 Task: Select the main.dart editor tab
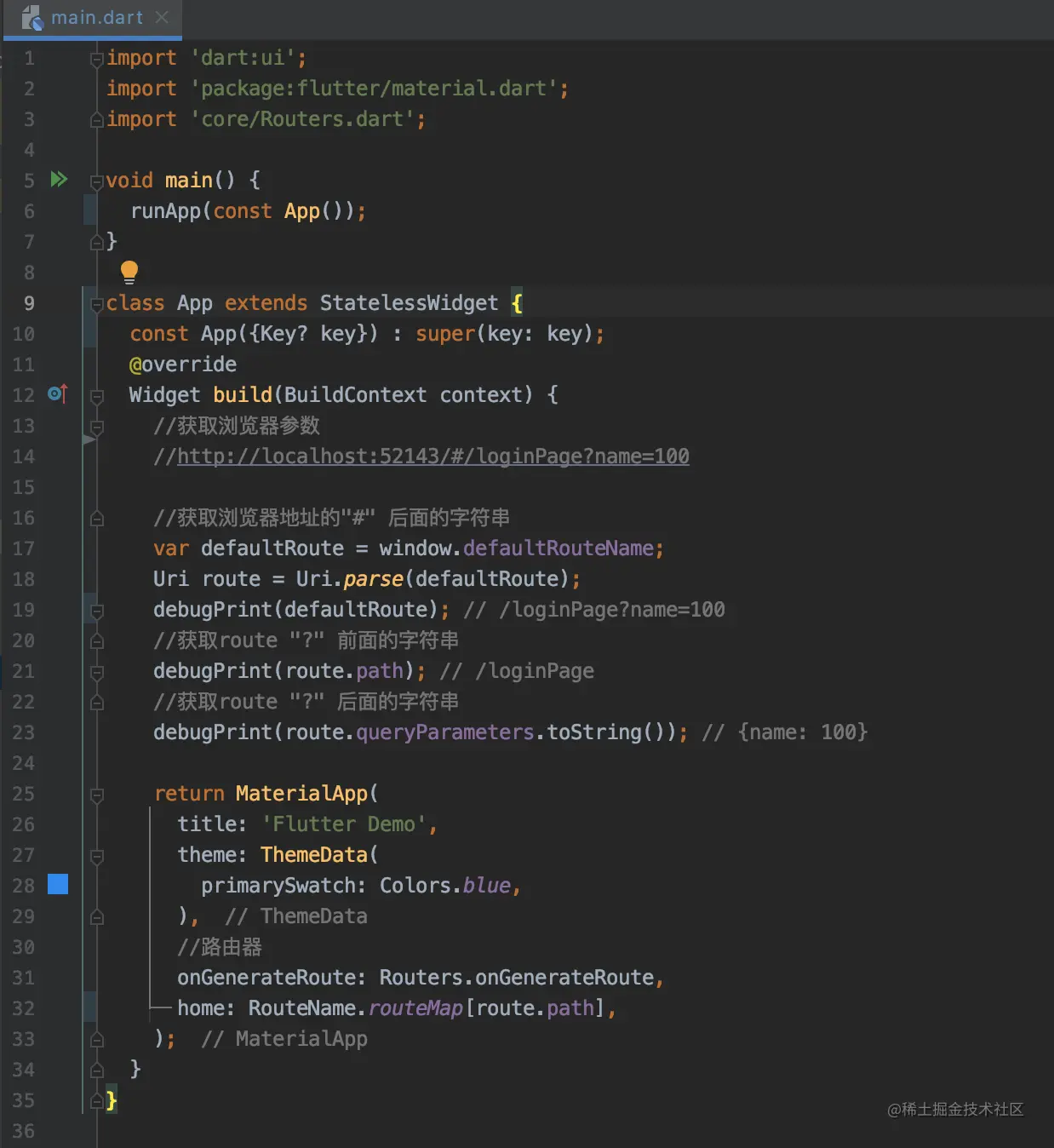[x=93, y=19]
